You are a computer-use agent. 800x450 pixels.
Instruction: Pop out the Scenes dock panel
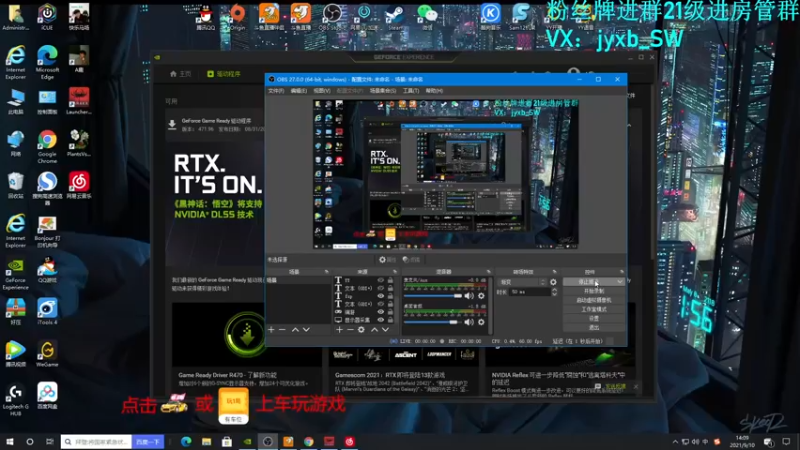click(327, 272)
